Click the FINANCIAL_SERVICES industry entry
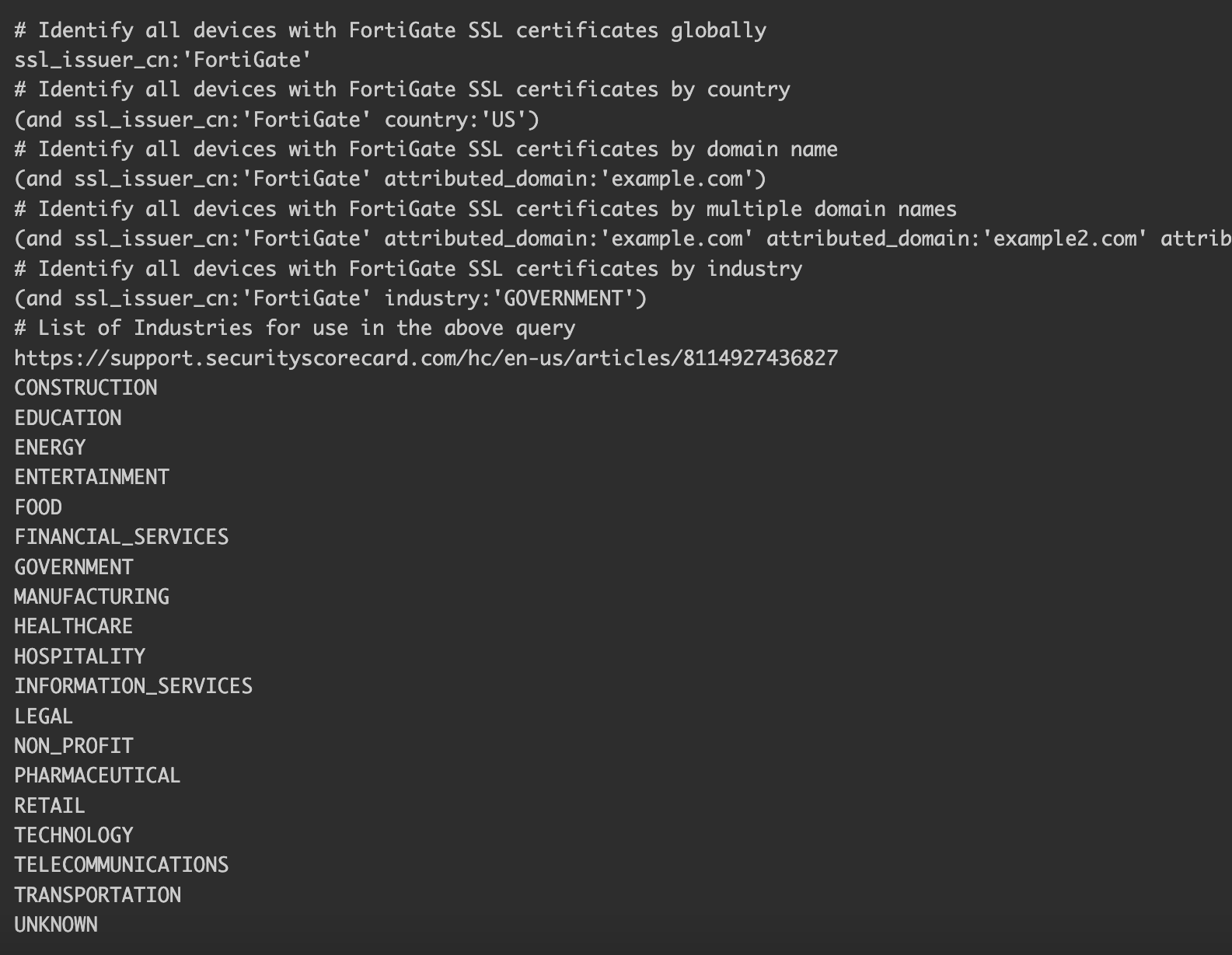 tap(121, 537)
